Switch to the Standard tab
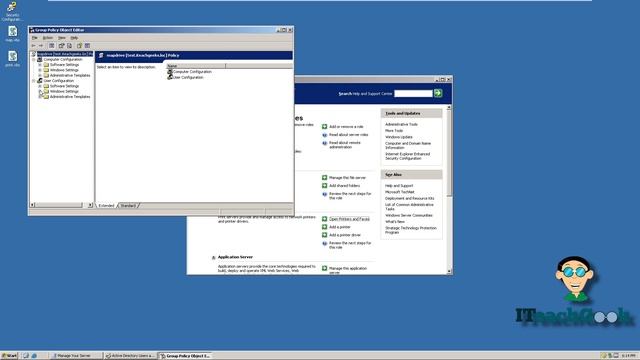The height and width of the screenshot is (360, 640). coord(128,206)
